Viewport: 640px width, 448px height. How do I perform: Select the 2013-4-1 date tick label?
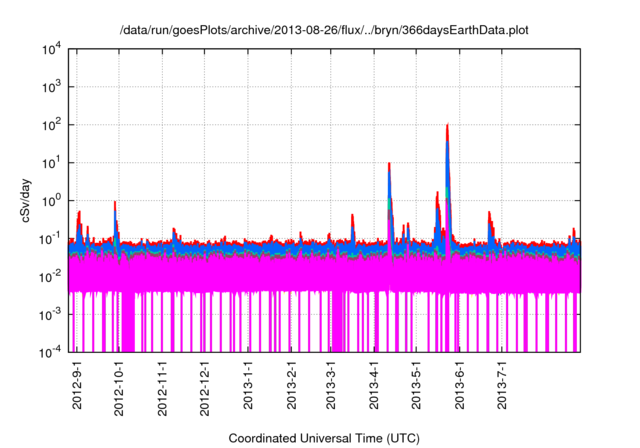pyautogui.click(x=374, y=383)
